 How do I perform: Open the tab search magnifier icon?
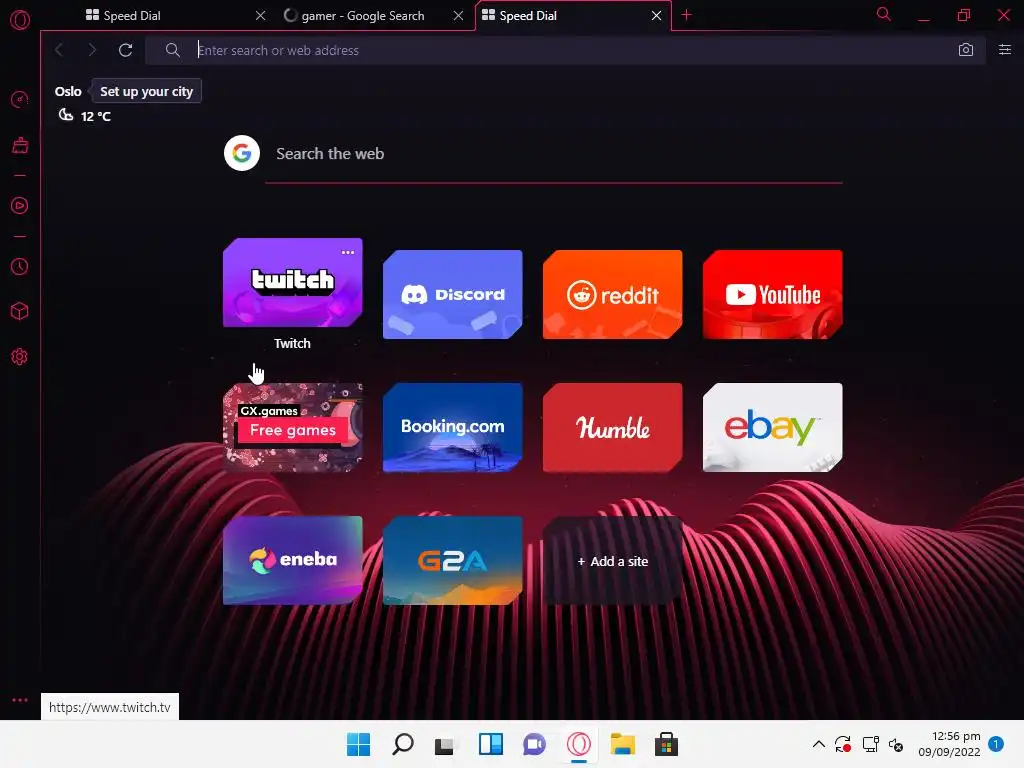pos(884,14)
